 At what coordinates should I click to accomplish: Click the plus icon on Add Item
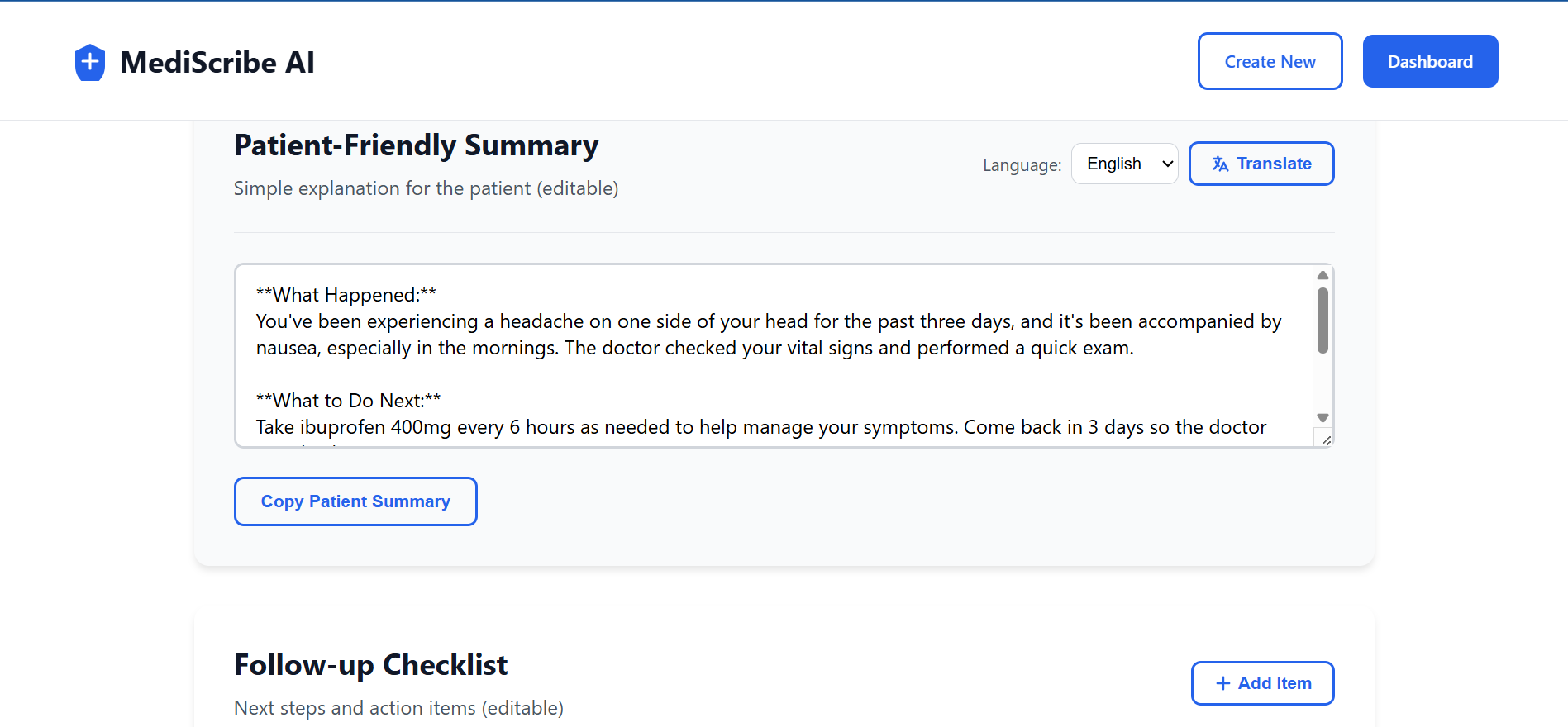(1223, 683)
